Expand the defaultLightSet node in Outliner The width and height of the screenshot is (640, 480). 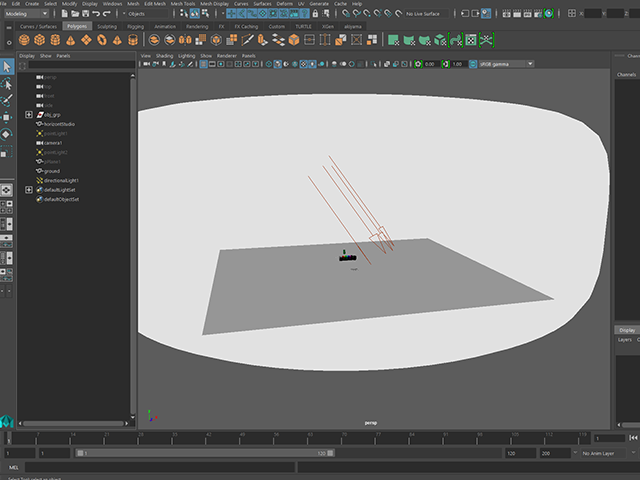[x=29, y=190]
